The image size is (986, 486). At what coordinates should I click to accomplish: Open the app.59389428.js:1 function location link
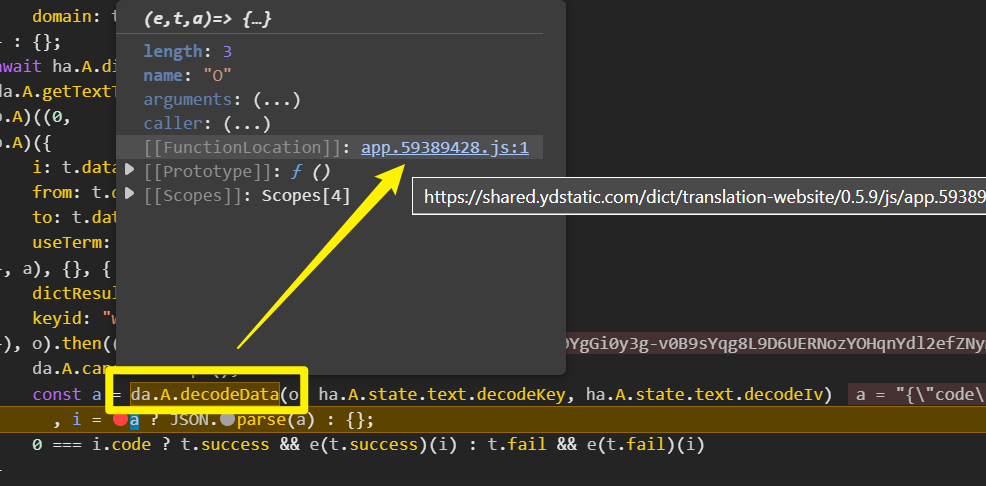pyautogui.click(x=444, y=148)
